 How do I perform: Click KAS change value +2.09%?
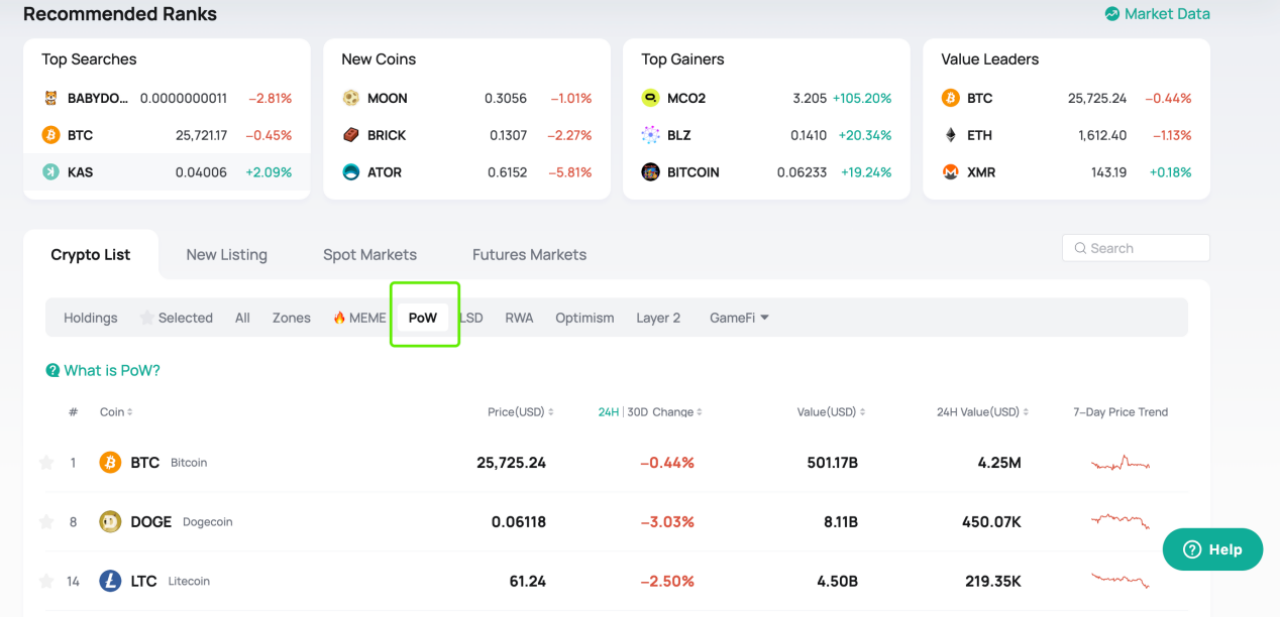[269, 172]
